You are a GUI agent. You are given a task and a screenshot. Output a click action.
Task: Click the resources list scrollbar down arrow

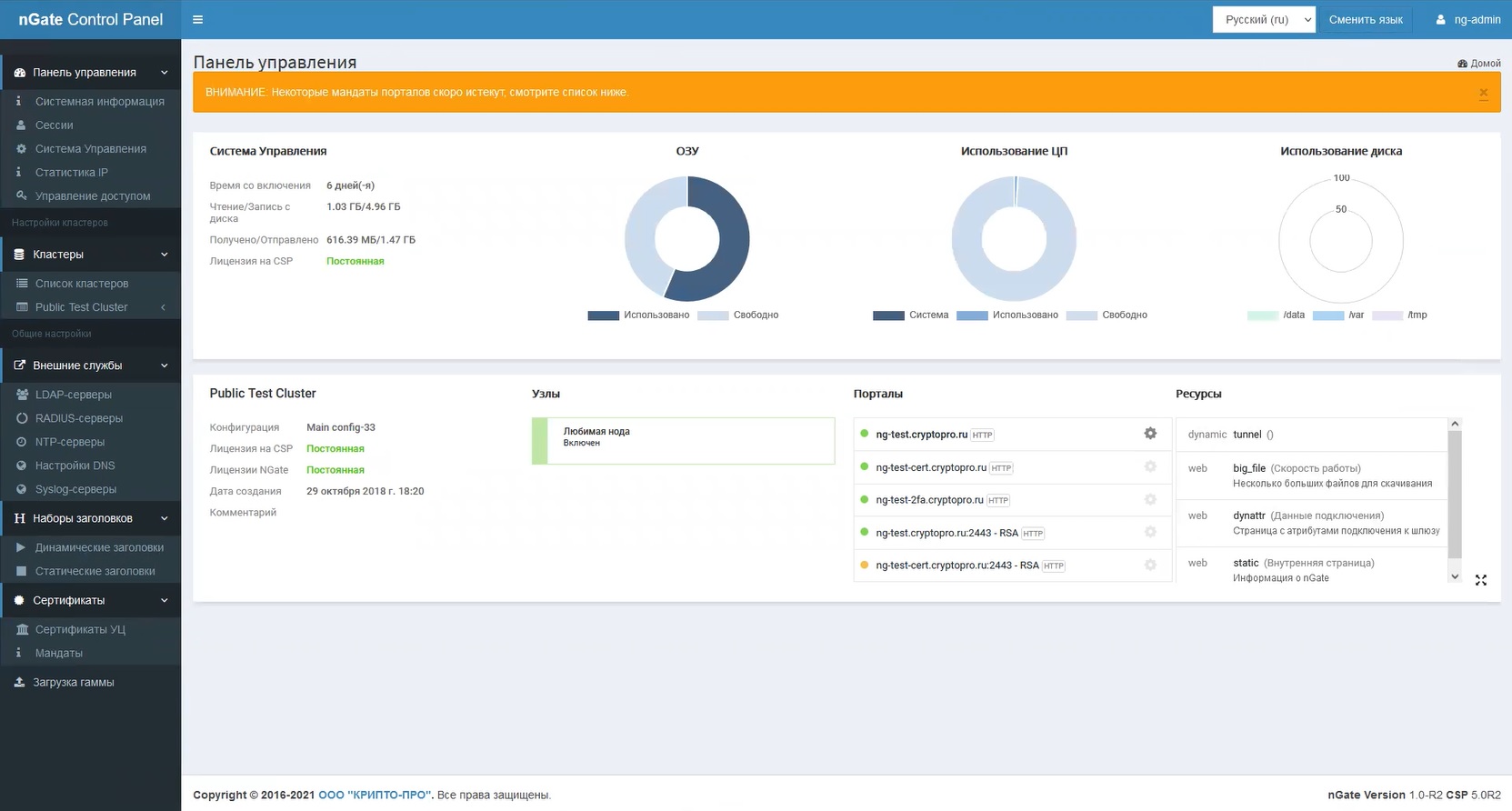(1455, 576)
